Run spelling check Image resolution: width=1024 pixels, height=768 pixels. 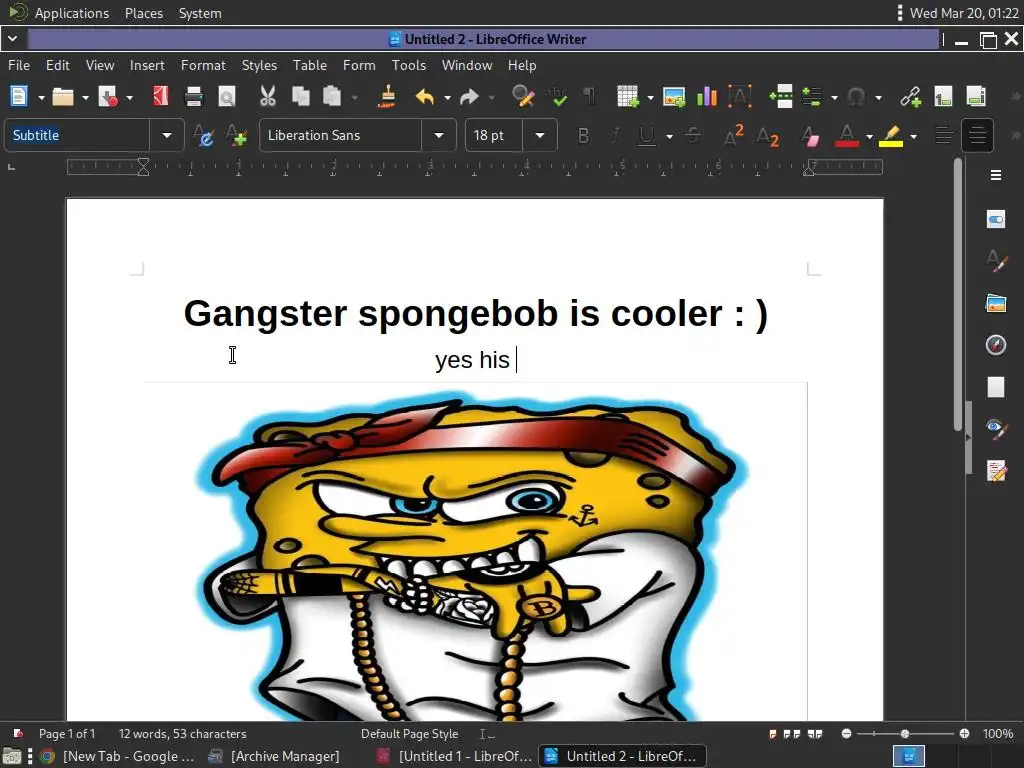pyautogui.click(x=556, y=97)
